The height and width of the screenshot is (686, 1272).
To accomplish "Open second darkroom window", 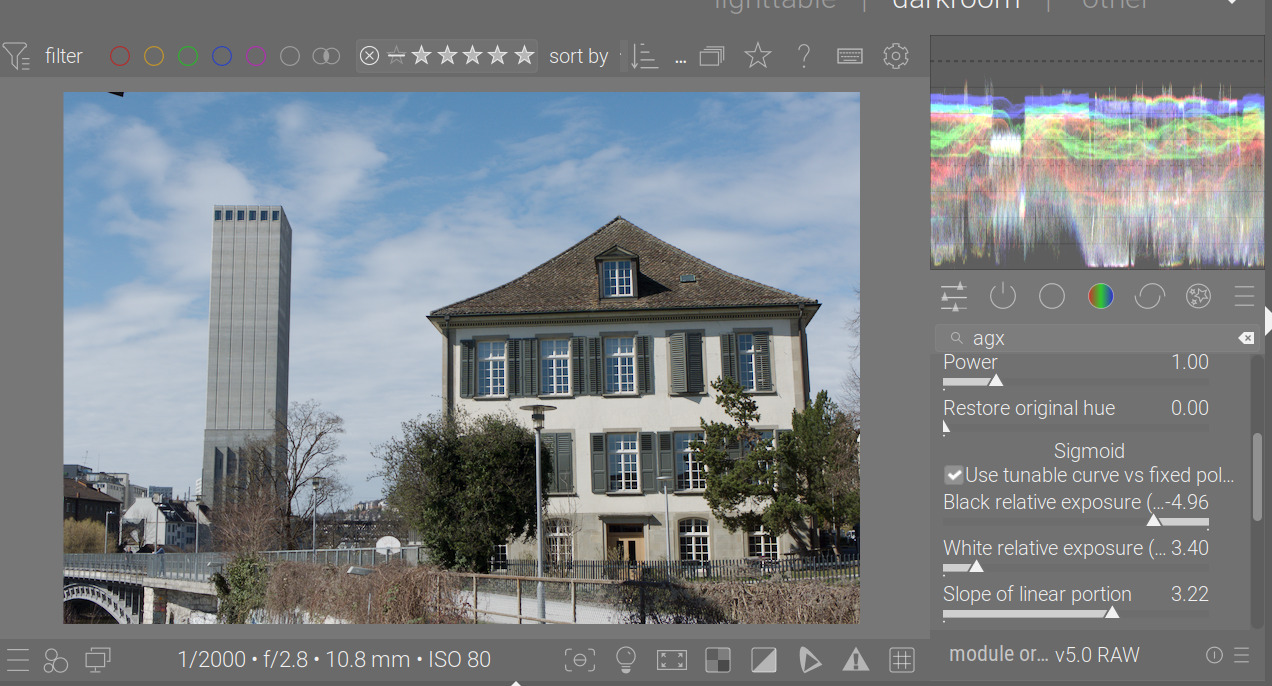I will (x=98, y=660).
